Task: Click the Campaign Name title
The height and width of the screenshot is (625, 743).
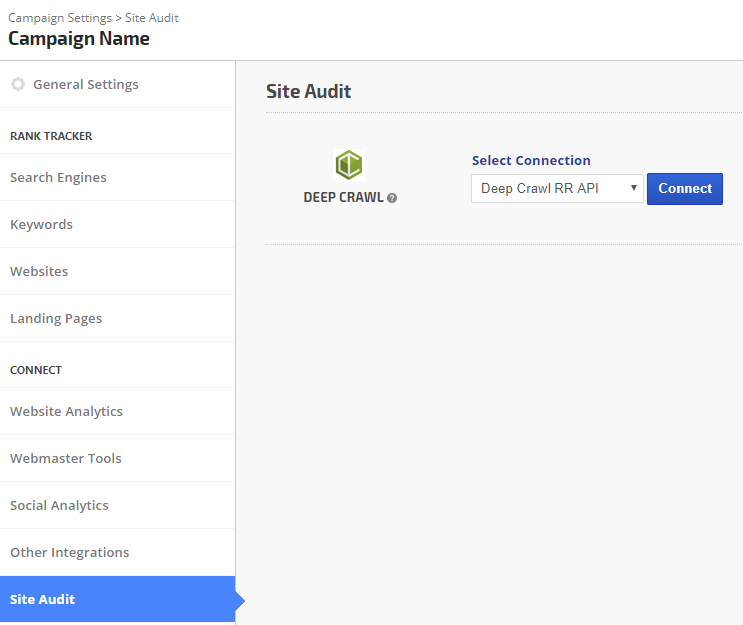Action: pos(79,39)
